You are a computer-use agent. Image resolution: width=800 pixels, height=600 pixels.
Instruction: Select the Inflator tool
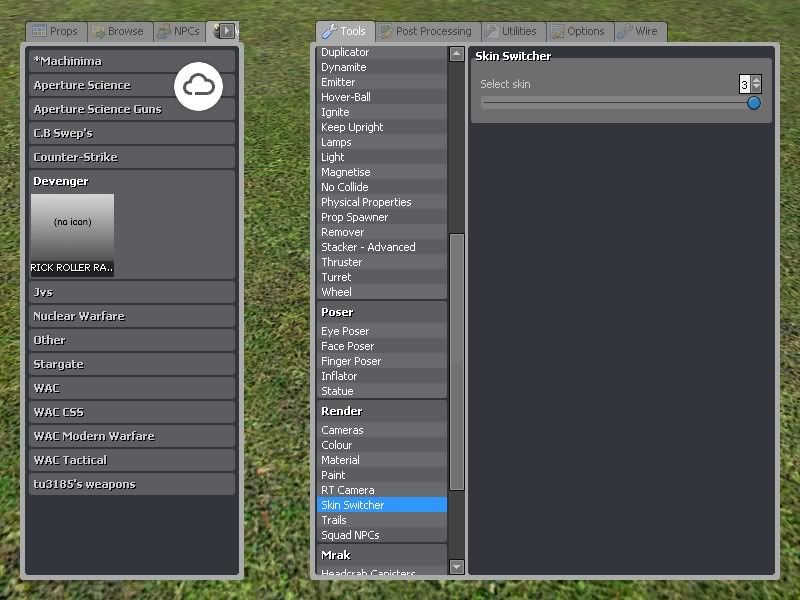point(382,376)
